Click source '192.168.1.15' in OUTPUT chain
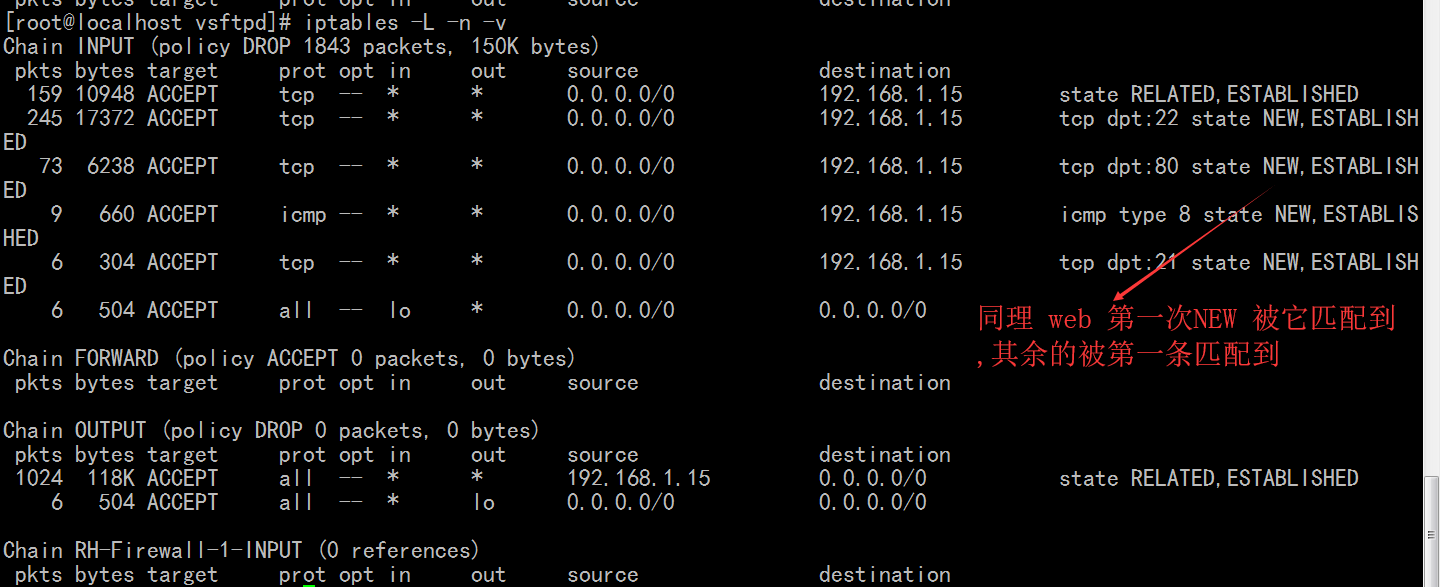The image size is (1440, 587). 639,478
